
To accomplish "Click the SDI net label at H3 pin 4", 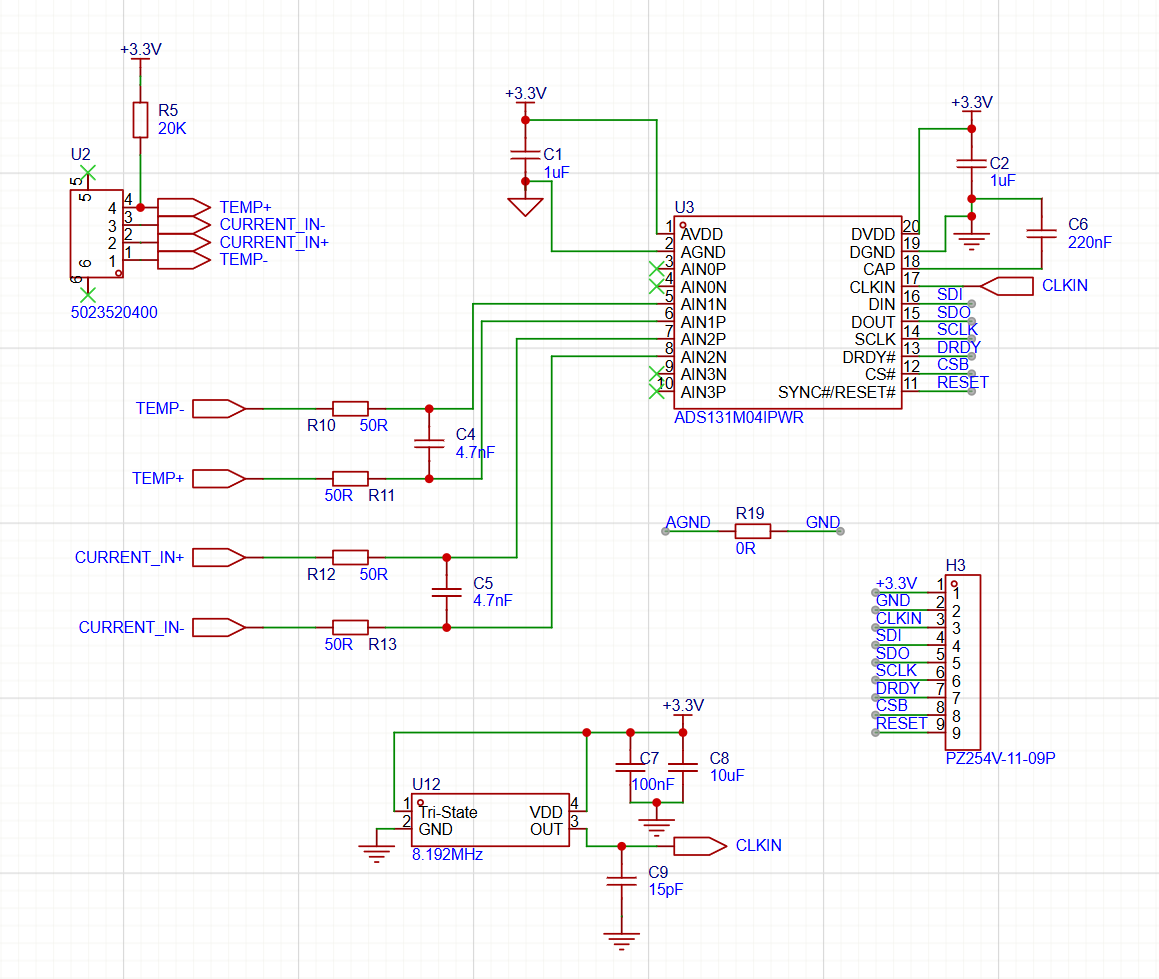I will click(x=888, y=636).
